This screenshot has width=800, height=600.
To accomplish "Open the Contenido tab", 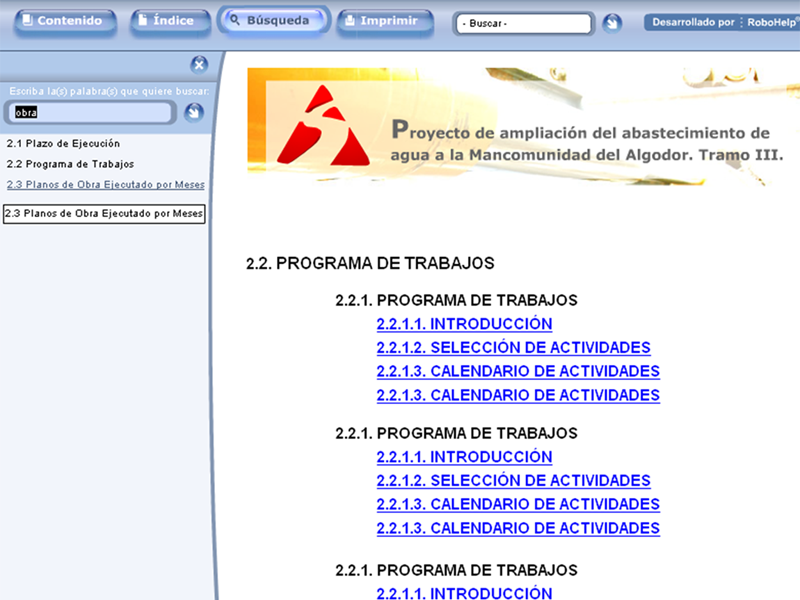I will pos(65,21).
